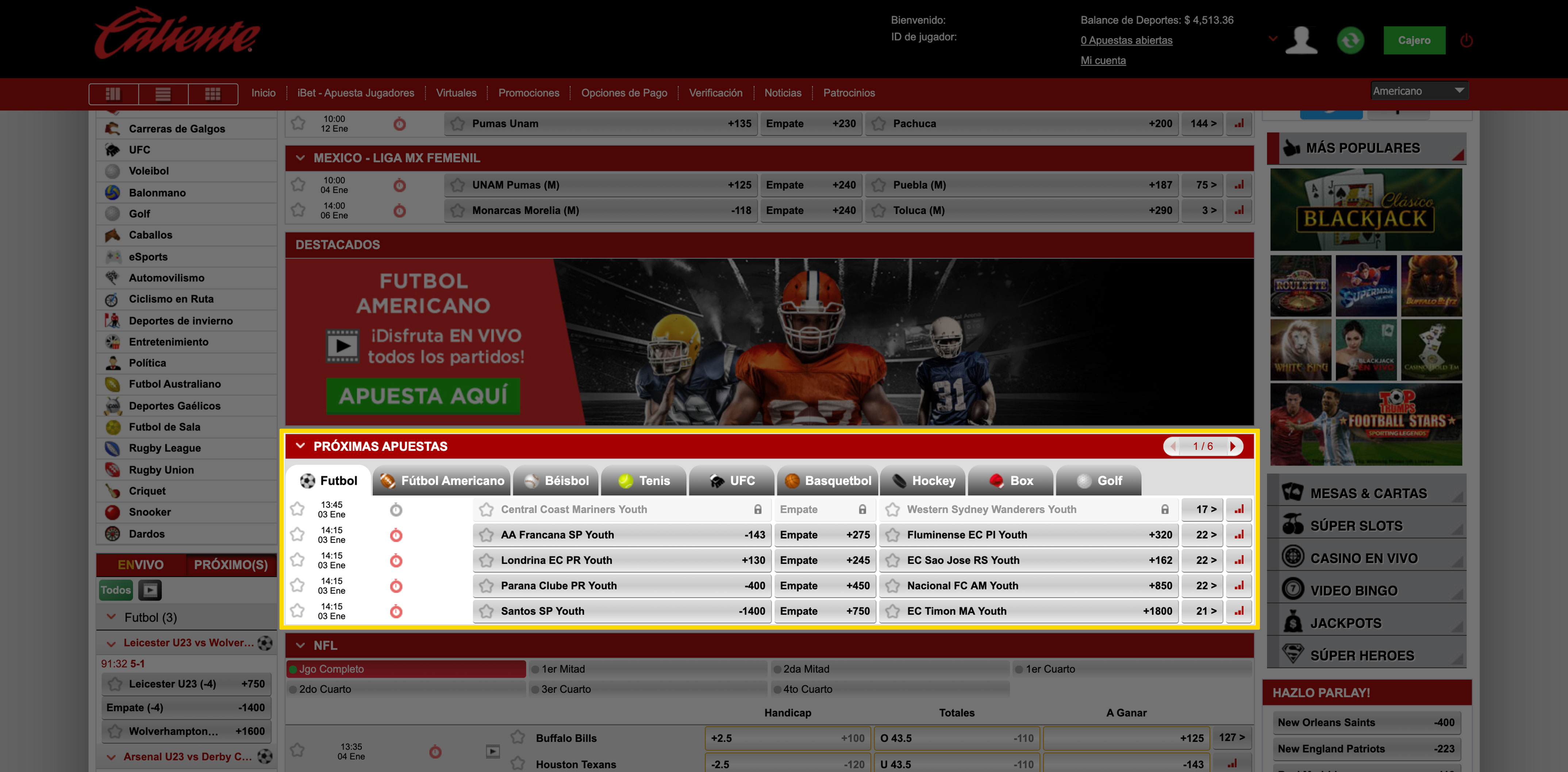Select the 2da Mitad period option

point(889,669)
